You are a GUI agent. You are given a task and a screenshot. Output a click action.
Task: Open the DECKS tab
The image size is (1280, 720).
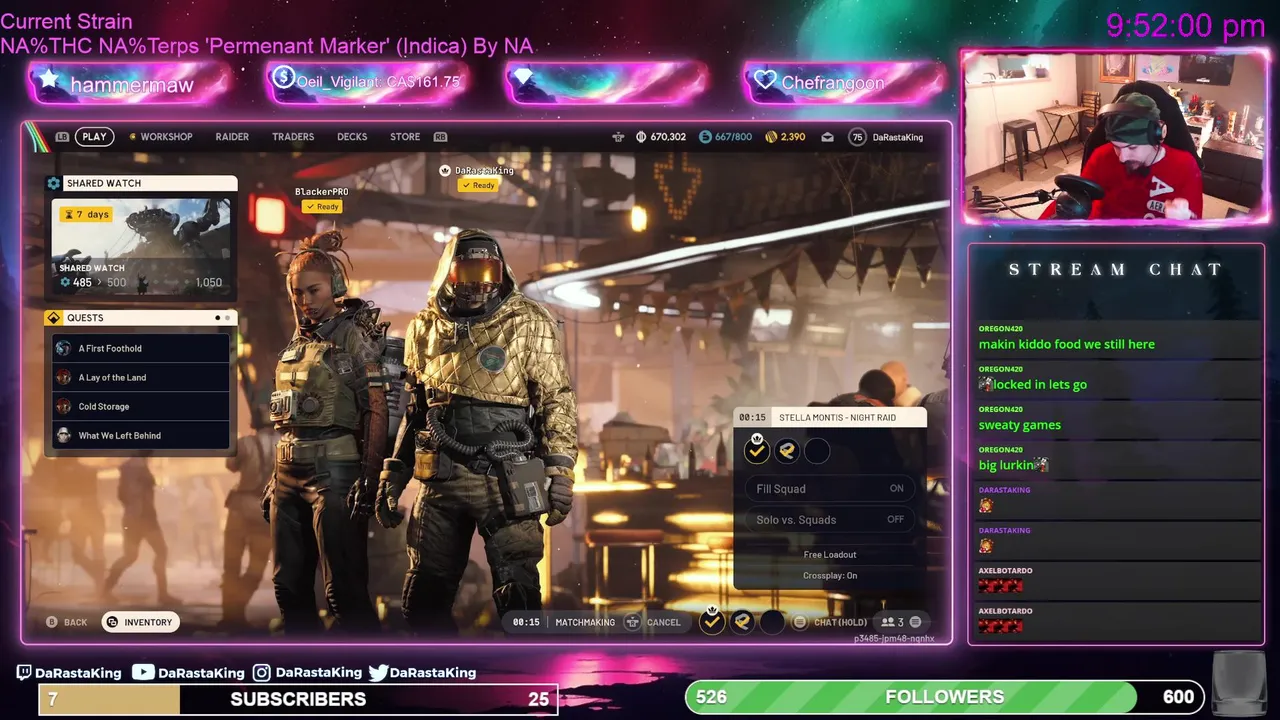tap(352, 137)
